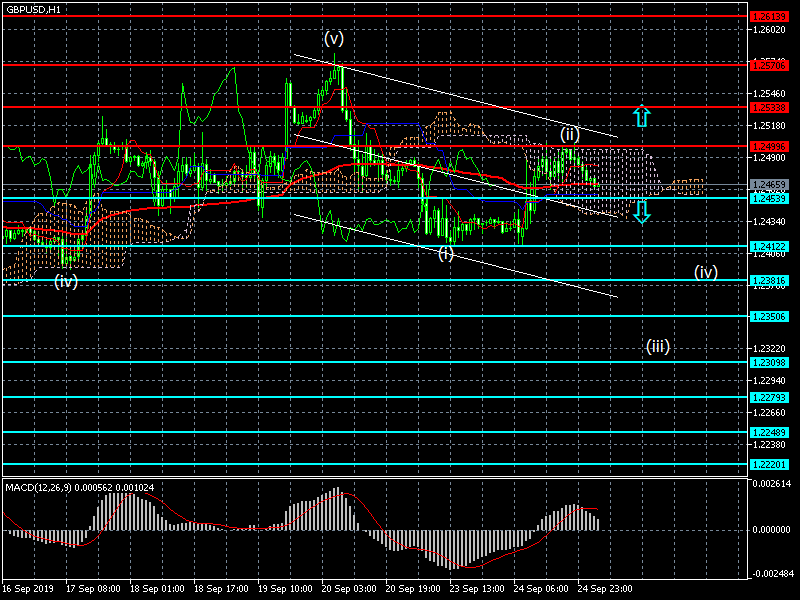Click the 24 Sep 23:00 time label
This screenshot has height=600, width=800.
pos(605,589)
